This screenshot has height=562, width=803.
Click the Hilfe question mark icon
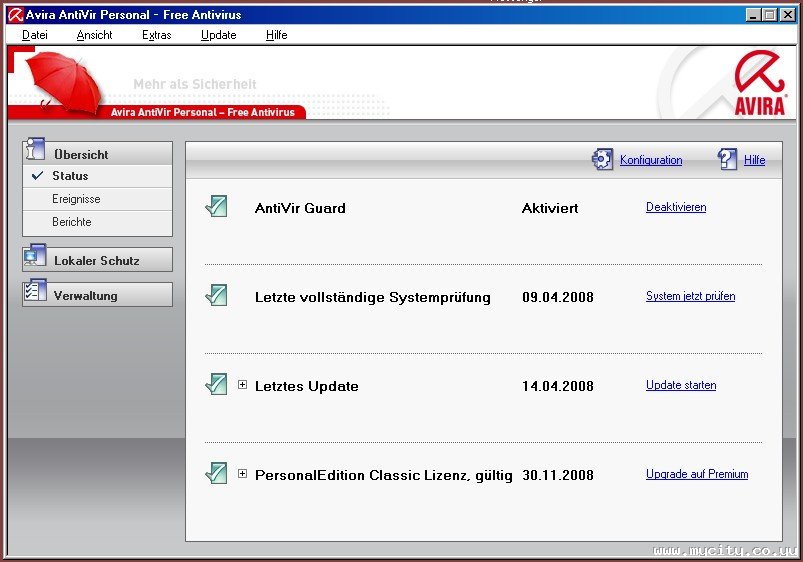727,159
